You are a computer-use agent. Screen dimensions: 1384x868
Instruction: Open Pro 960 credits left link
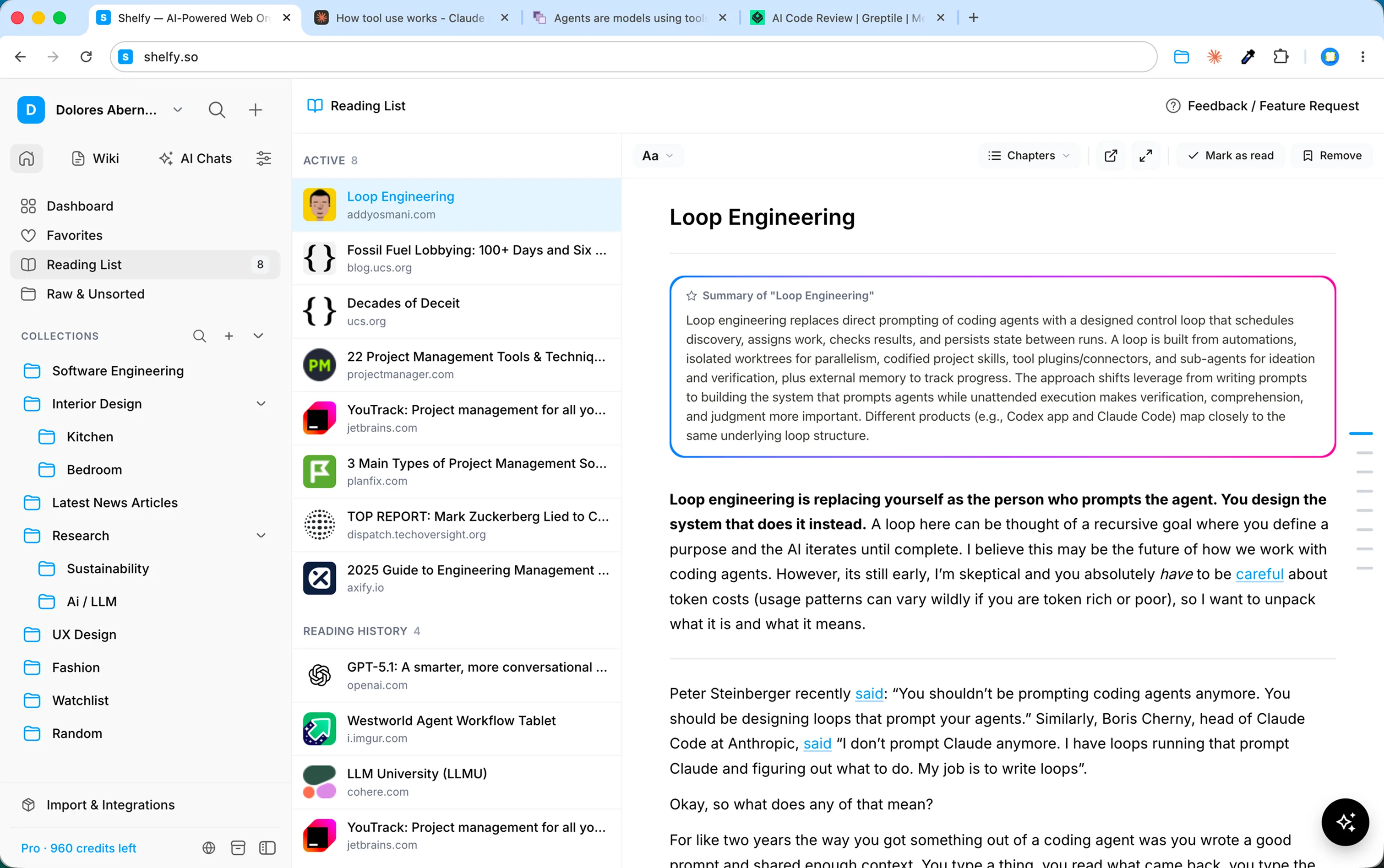click(x=79, y=848)
